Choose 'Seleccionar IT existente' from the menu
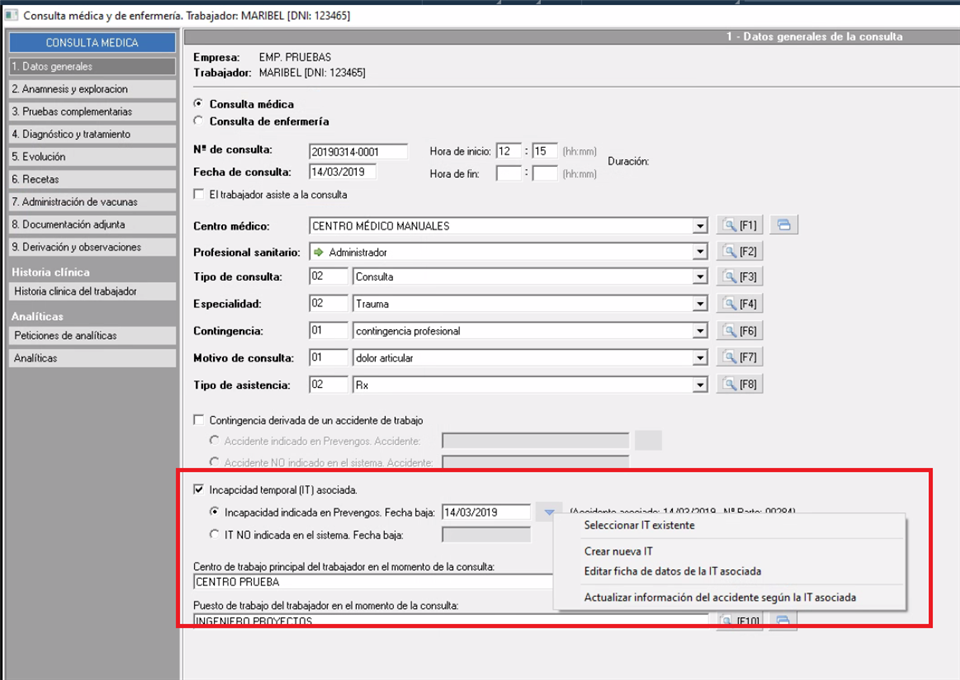This screenshot has width=960, height=680. pos(638,525)
